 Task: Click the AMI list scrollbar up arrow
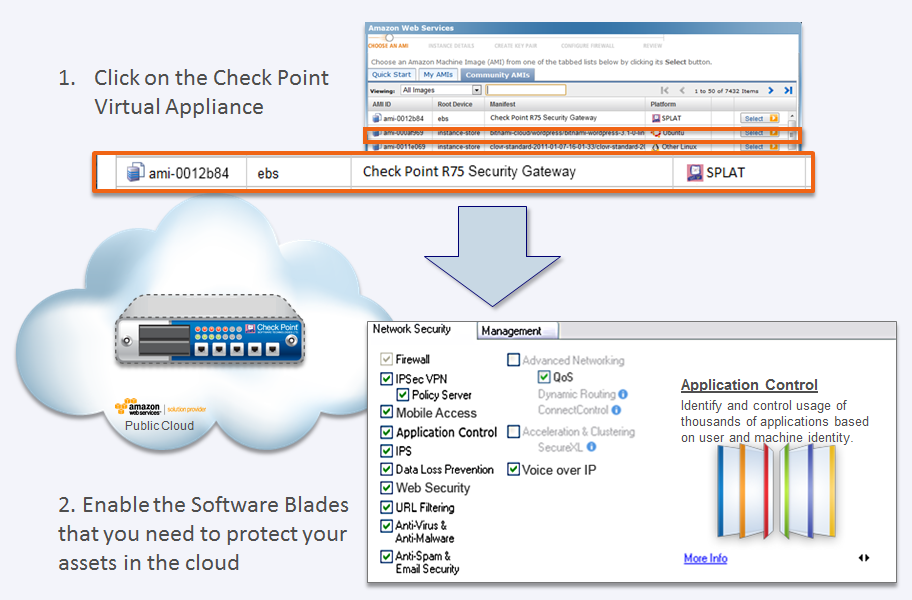[792, 117]
